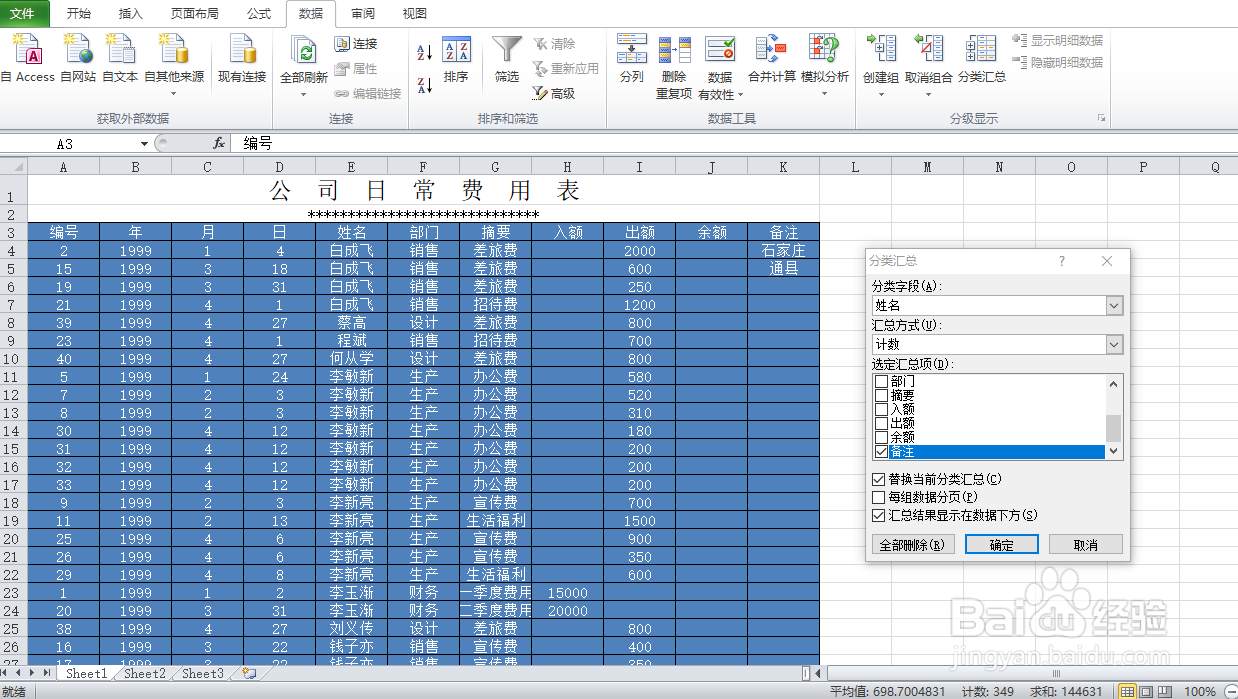Sort descending Z to A

pos(424,85)
